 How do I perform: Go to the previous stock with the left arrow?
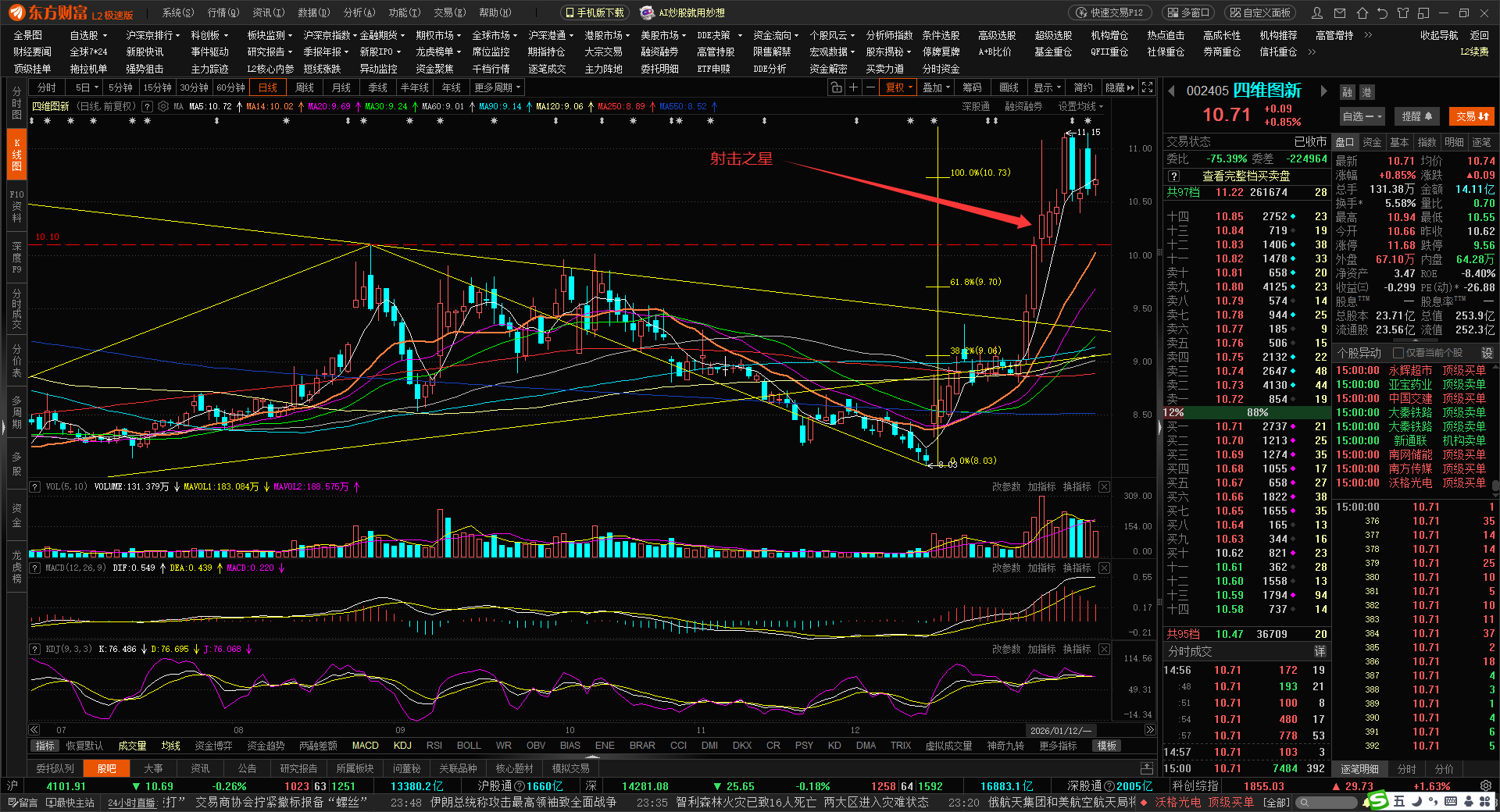(1172, 91)
